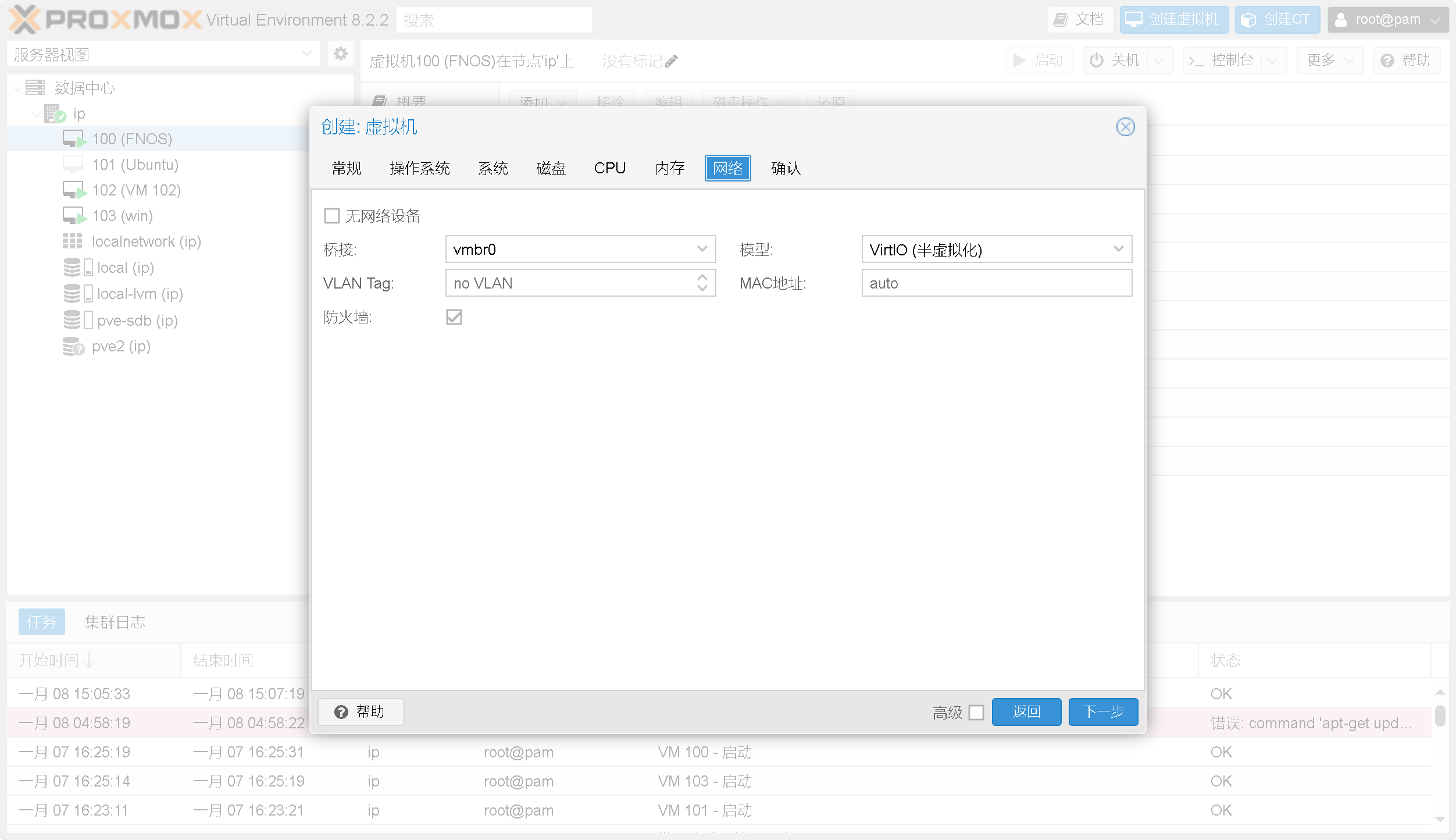The width and height of the screenshot is (1456, 840).
Task: Click the power icon on shutdown button
Action: tap(1097, 60)
